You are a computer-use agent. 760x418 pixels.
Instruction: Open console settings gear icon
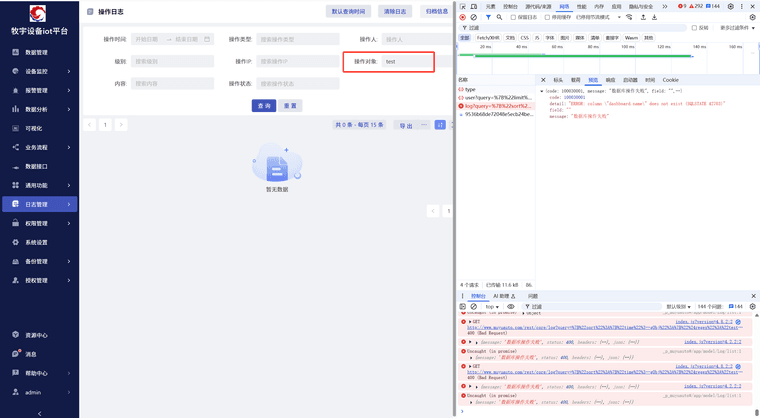(x=752, y=306)
